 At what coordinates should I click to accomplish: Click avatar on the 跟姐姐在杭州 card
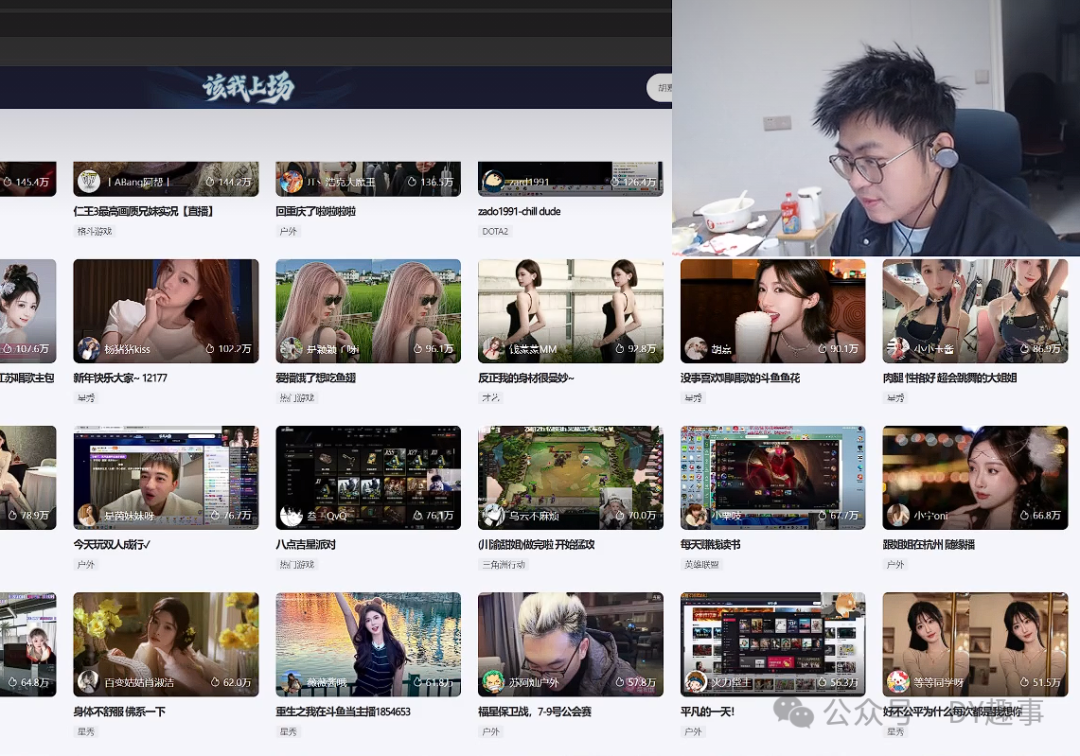coord(898,515)
